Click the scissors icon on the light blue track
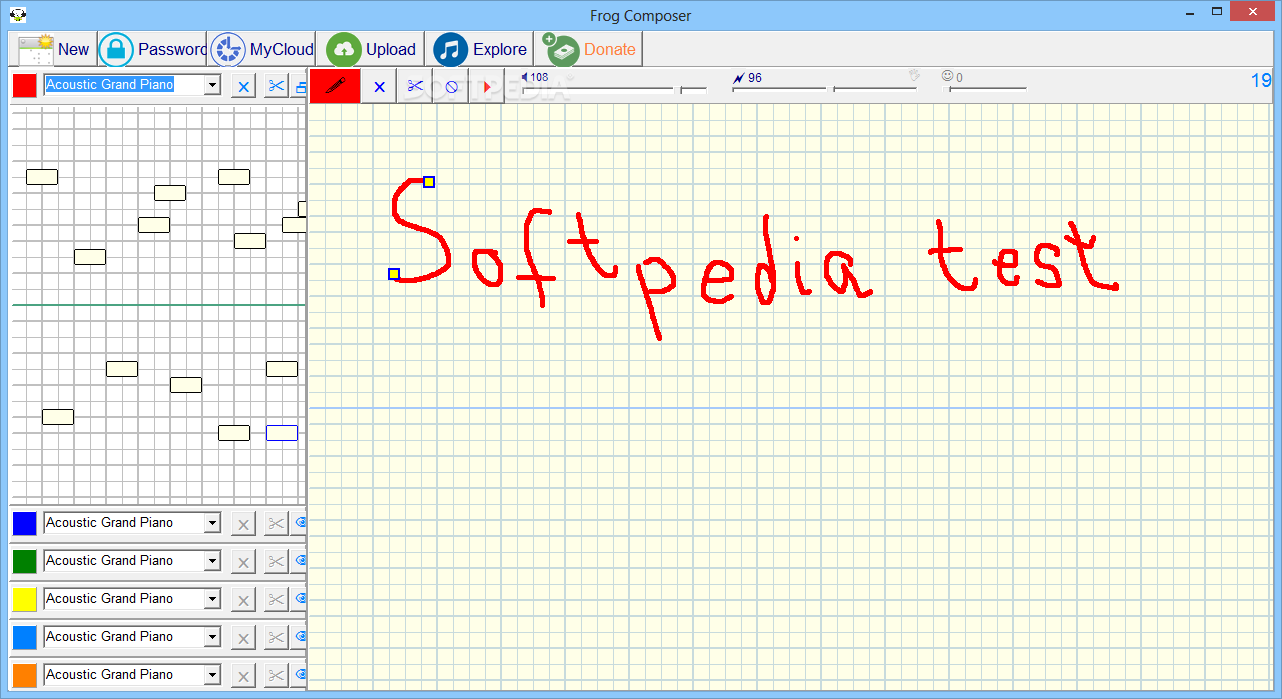The image size is (1282, 699). pyautogui.click(x=276, y=638)
